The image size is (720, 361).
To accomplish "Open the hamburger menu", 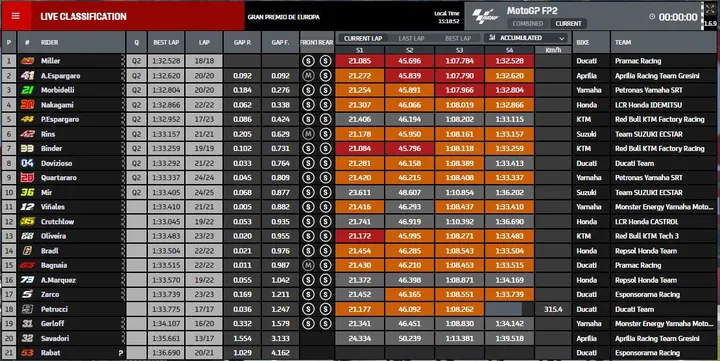I will coord(16,16).
